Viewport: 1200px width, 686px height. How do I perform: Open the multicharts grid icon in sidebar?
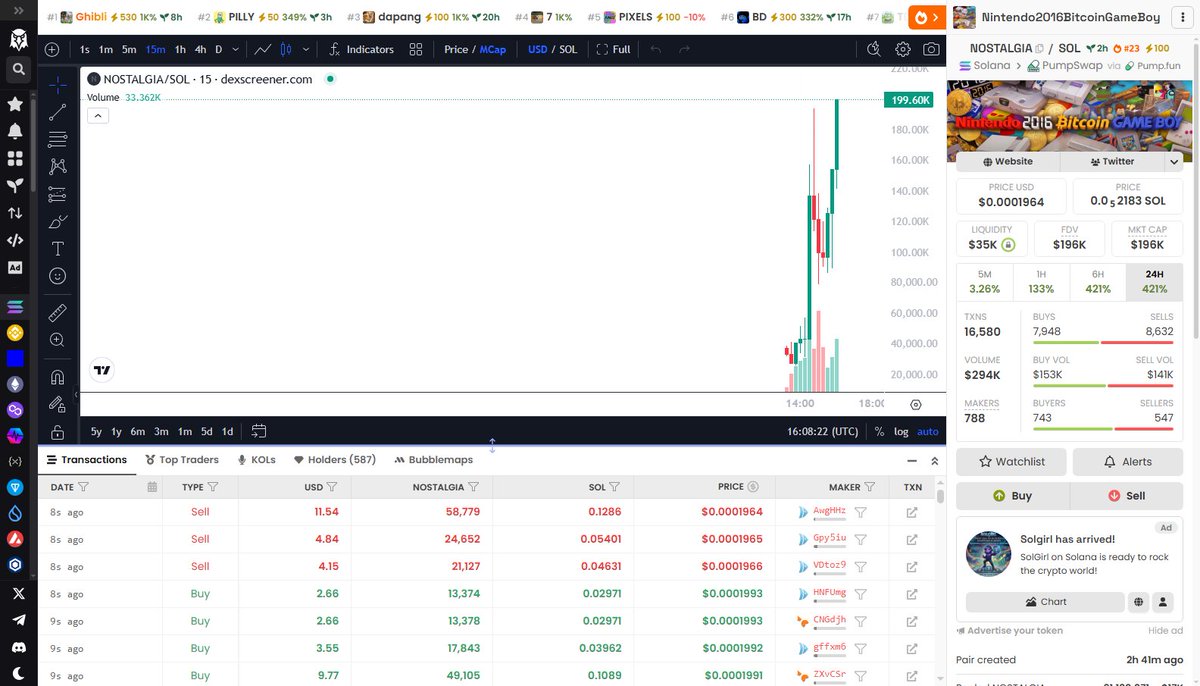15,158
